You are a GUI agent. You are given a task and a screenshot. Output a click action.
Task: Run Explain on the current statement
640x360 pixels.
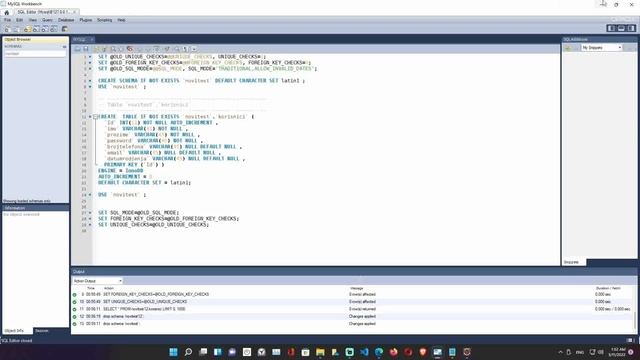(x=113, y=49)
